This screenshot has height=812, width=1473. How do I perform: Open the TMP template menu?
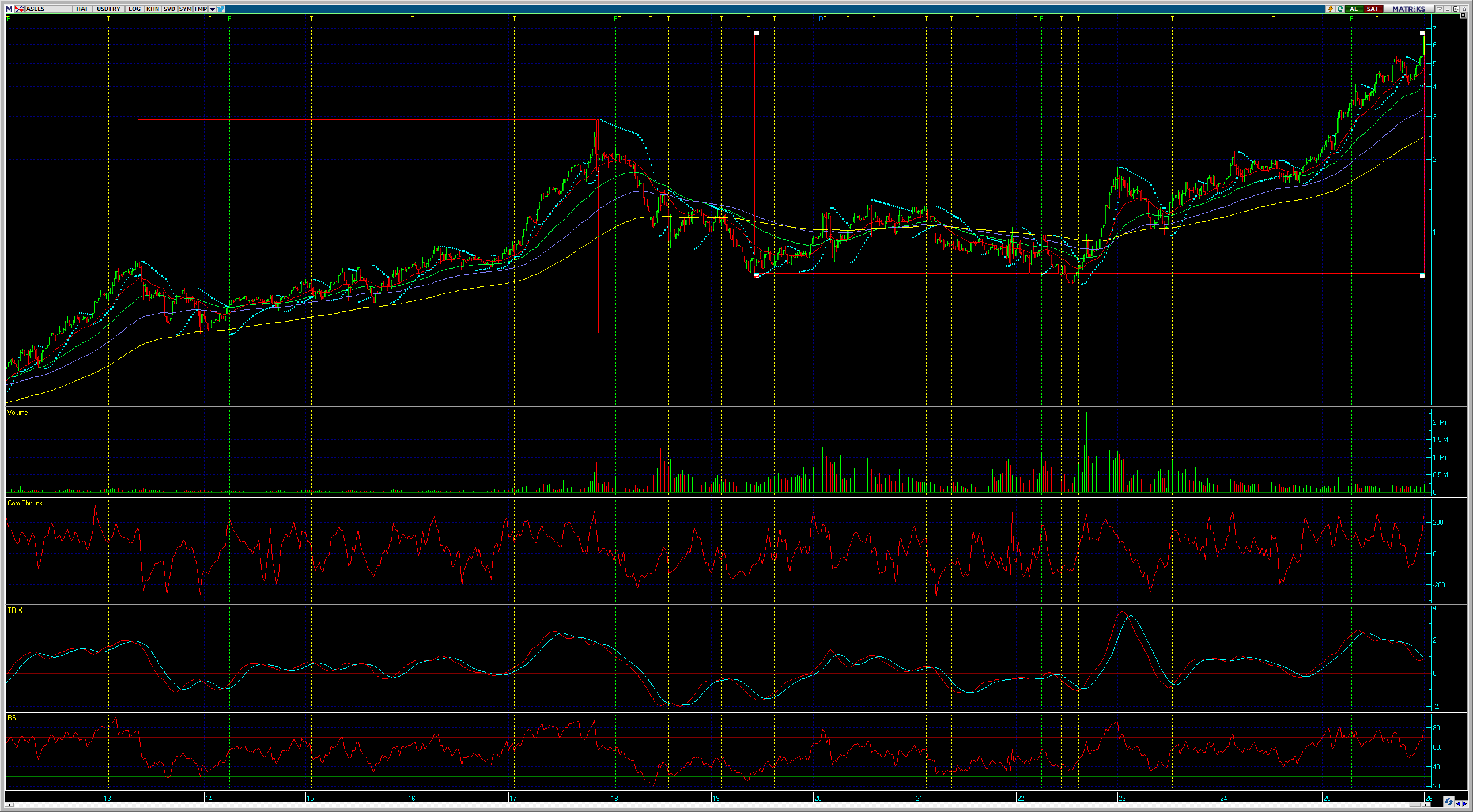click(200, 9)
